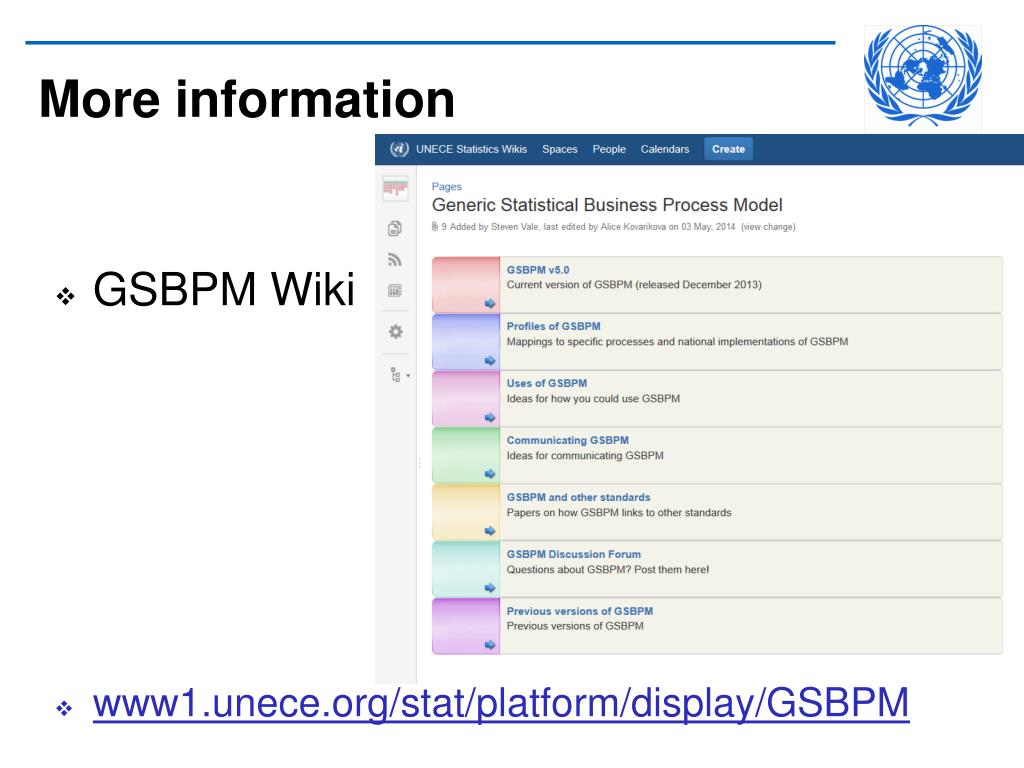Click arrow icon on Communicating GSBPM card
Viewport: 1024px width, 768px height.
(x=490, y=474)
